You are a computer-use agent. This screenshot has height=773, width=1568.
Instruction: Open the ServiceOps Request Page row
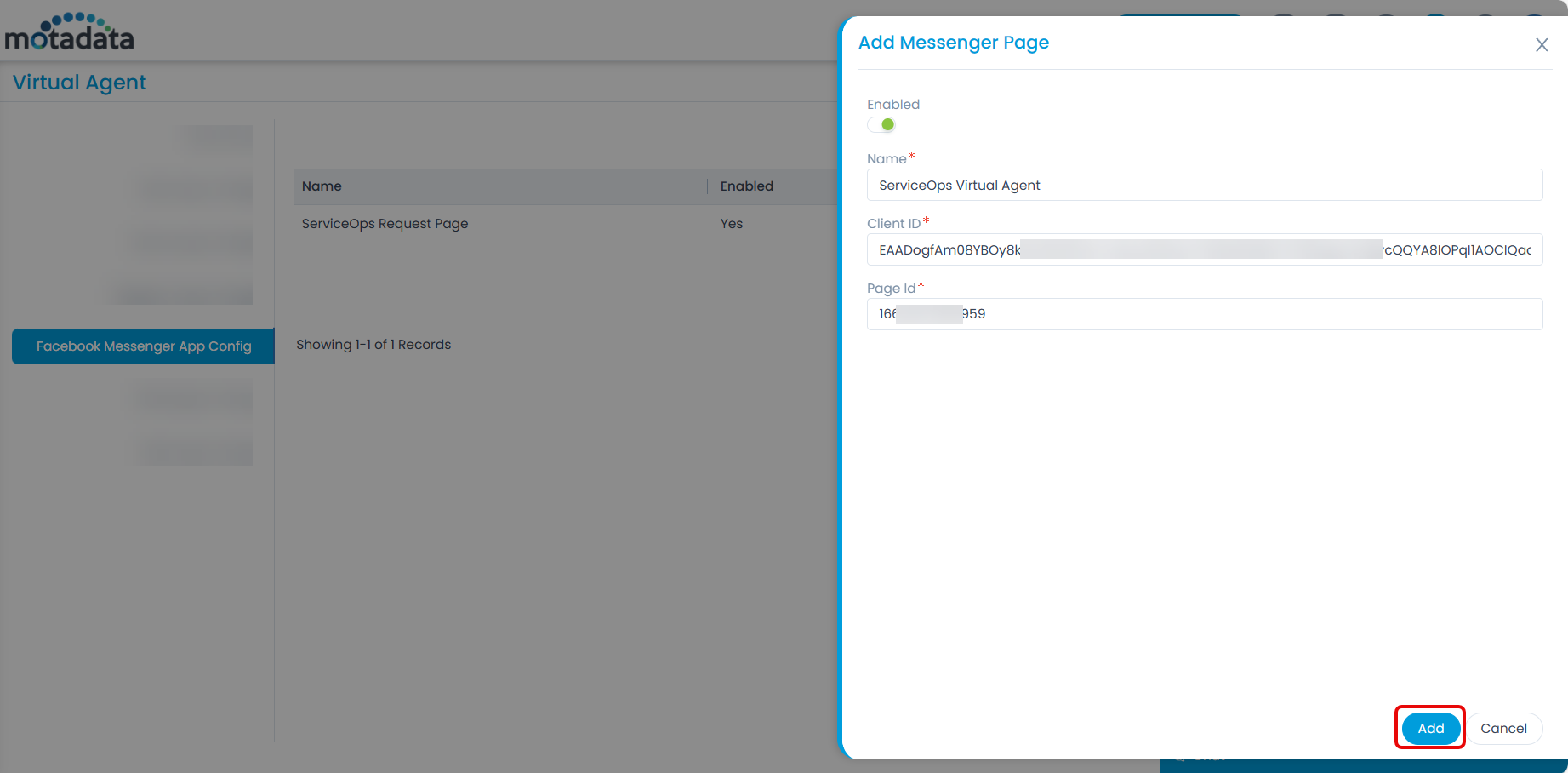tap(385, 224)
